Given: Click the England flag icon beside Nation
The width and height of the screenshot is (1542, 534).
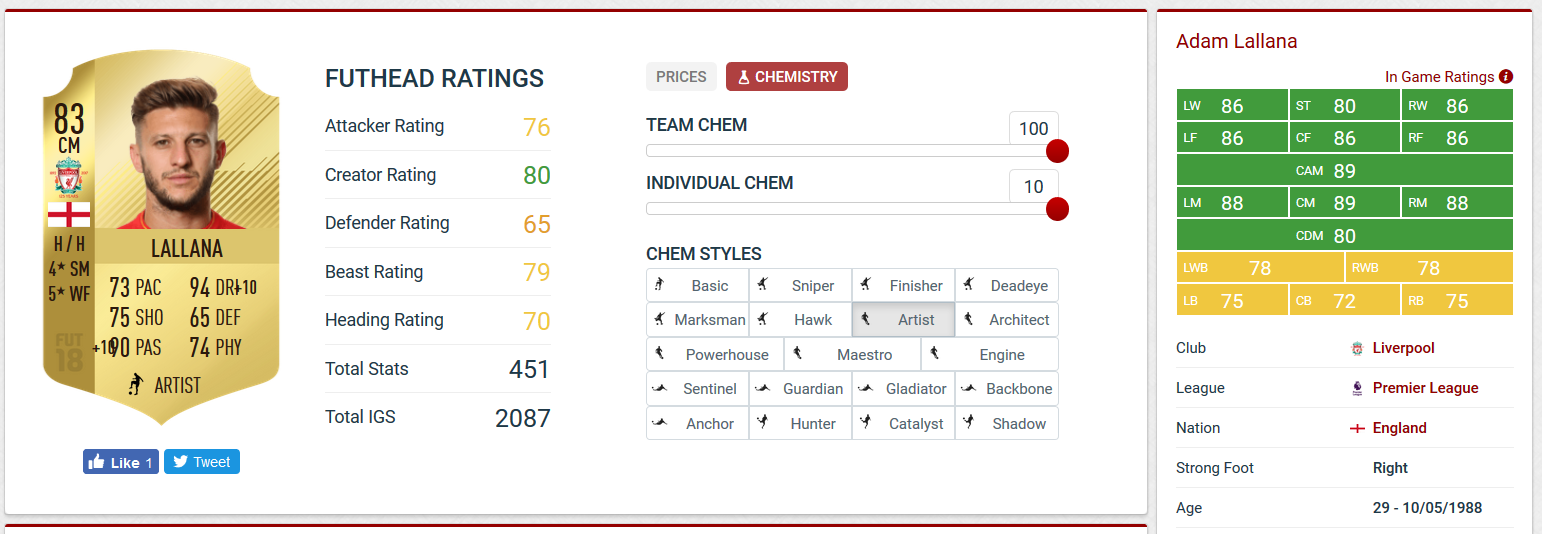Looking at the screenshot, I should [x=1357, y=428].
